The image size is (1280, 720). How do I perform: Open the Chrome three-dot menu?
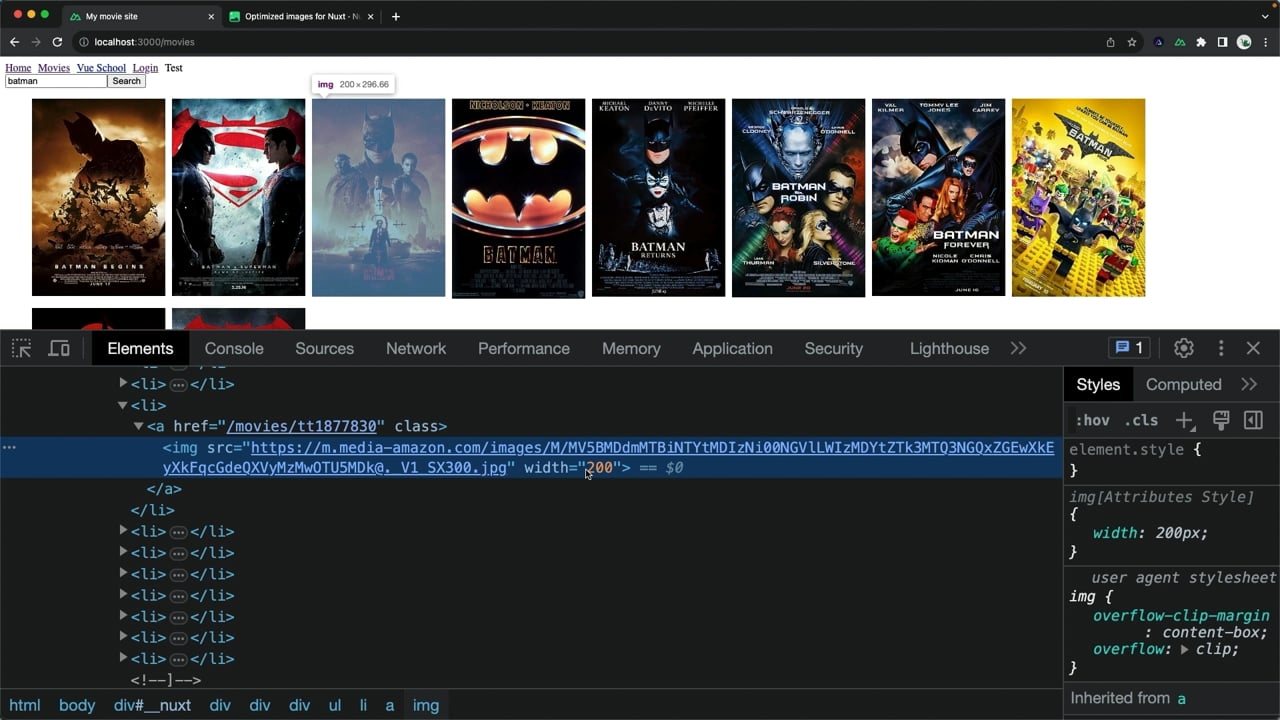coord(1265,42)
